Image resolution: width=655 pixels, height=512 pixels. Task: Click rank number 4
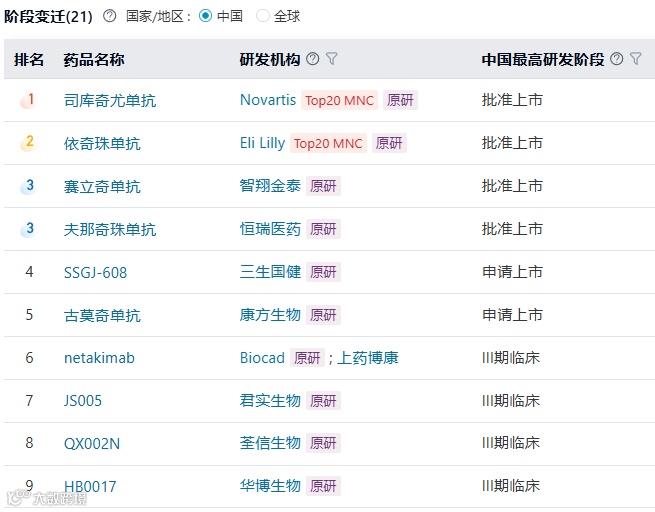tap(29, 272)
